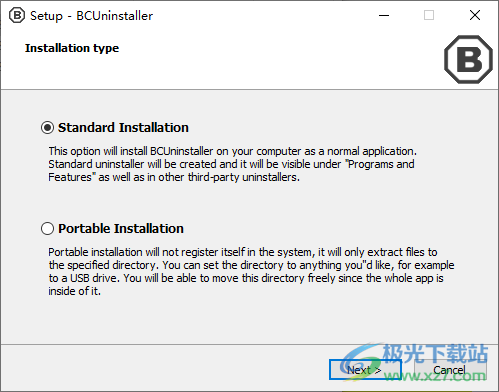Screen dimensions: 499x392
Task: Click the greyed-out maximize button
Action: 429,15
